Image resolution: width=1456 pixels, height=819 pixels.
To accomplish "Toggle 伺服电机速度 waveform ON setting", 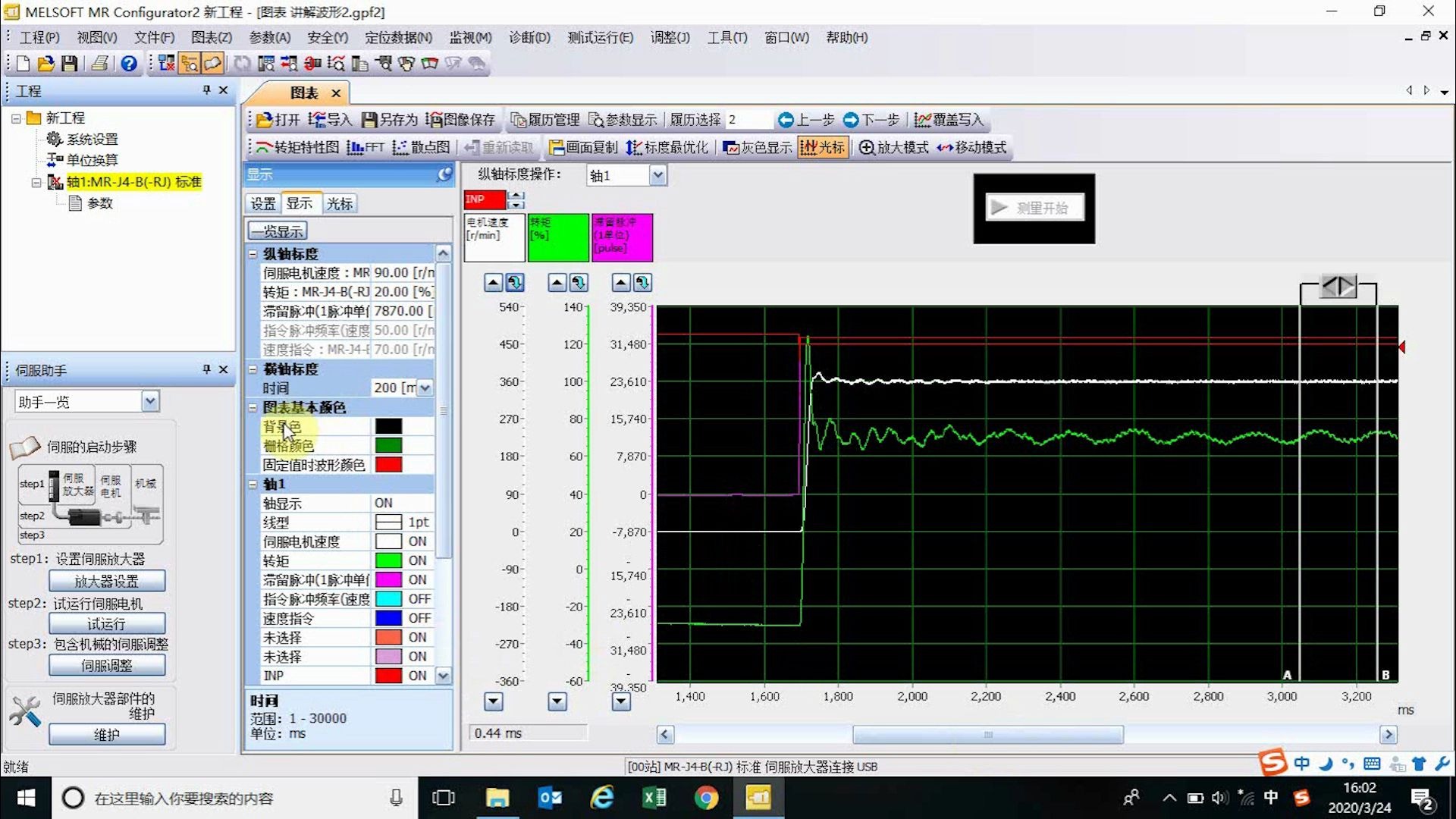I will (417, 541).
